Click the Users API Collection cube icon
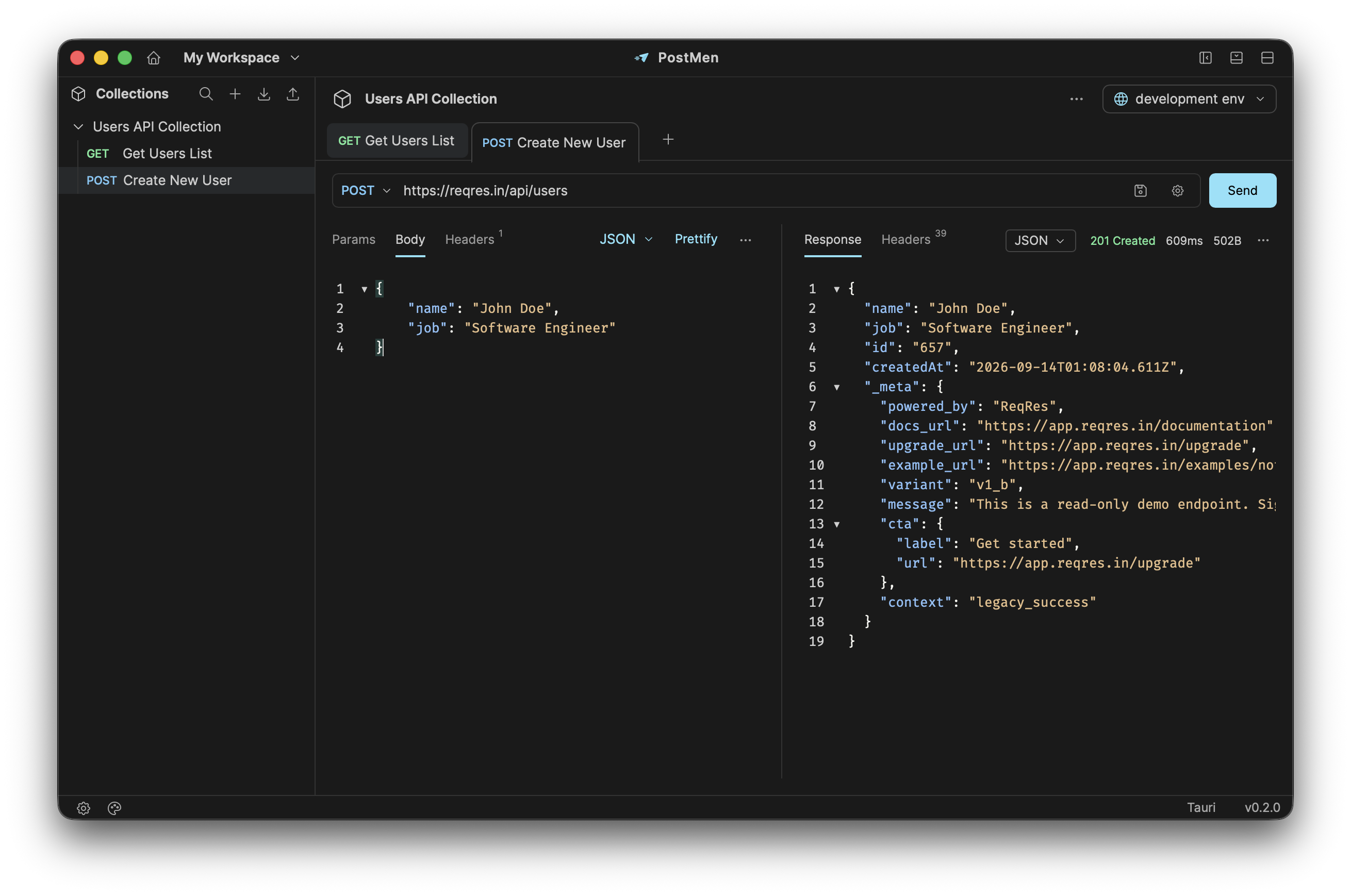Image resolution: width=1351 pixels, height=896 pixels. 342,99
